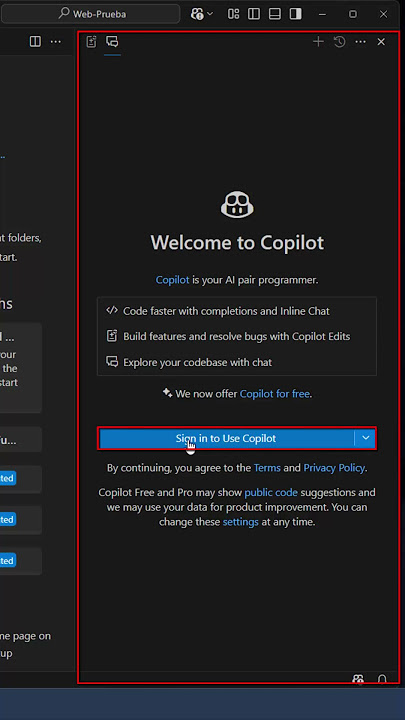This screenshot has height=720, width=405.
Task: Toggle the bottom panel visibility
Action: 275,14
